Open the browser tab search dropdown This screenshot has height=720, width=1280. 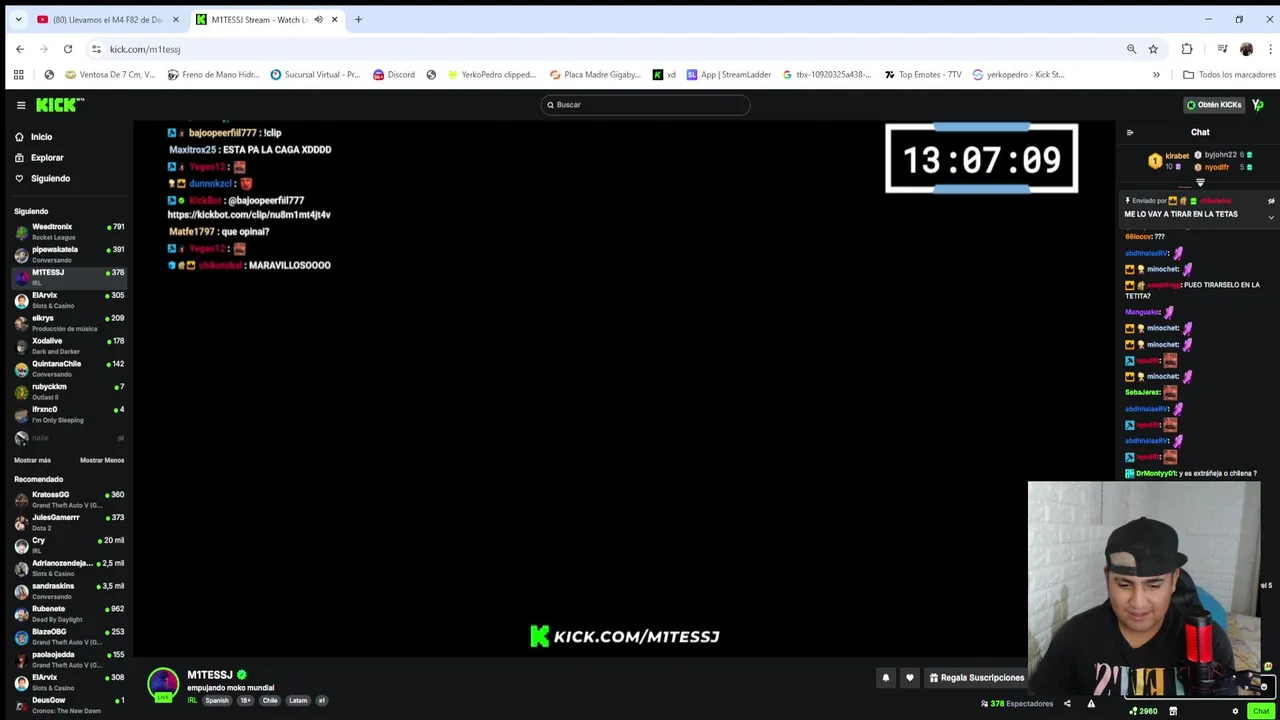(x=18, y=19)
